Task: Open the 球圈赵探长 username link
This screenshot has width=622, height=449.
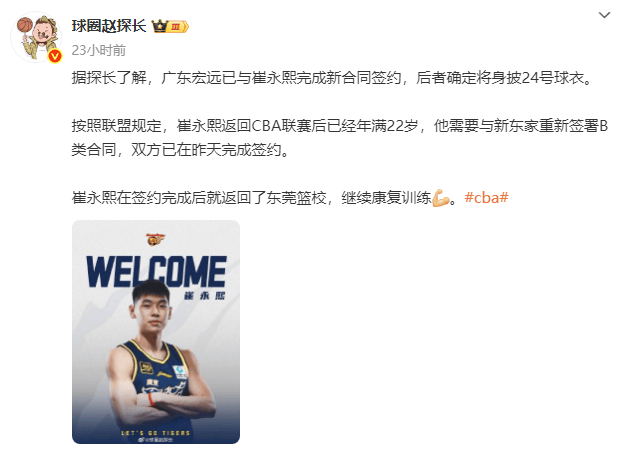Action: [x=109, y=26]
